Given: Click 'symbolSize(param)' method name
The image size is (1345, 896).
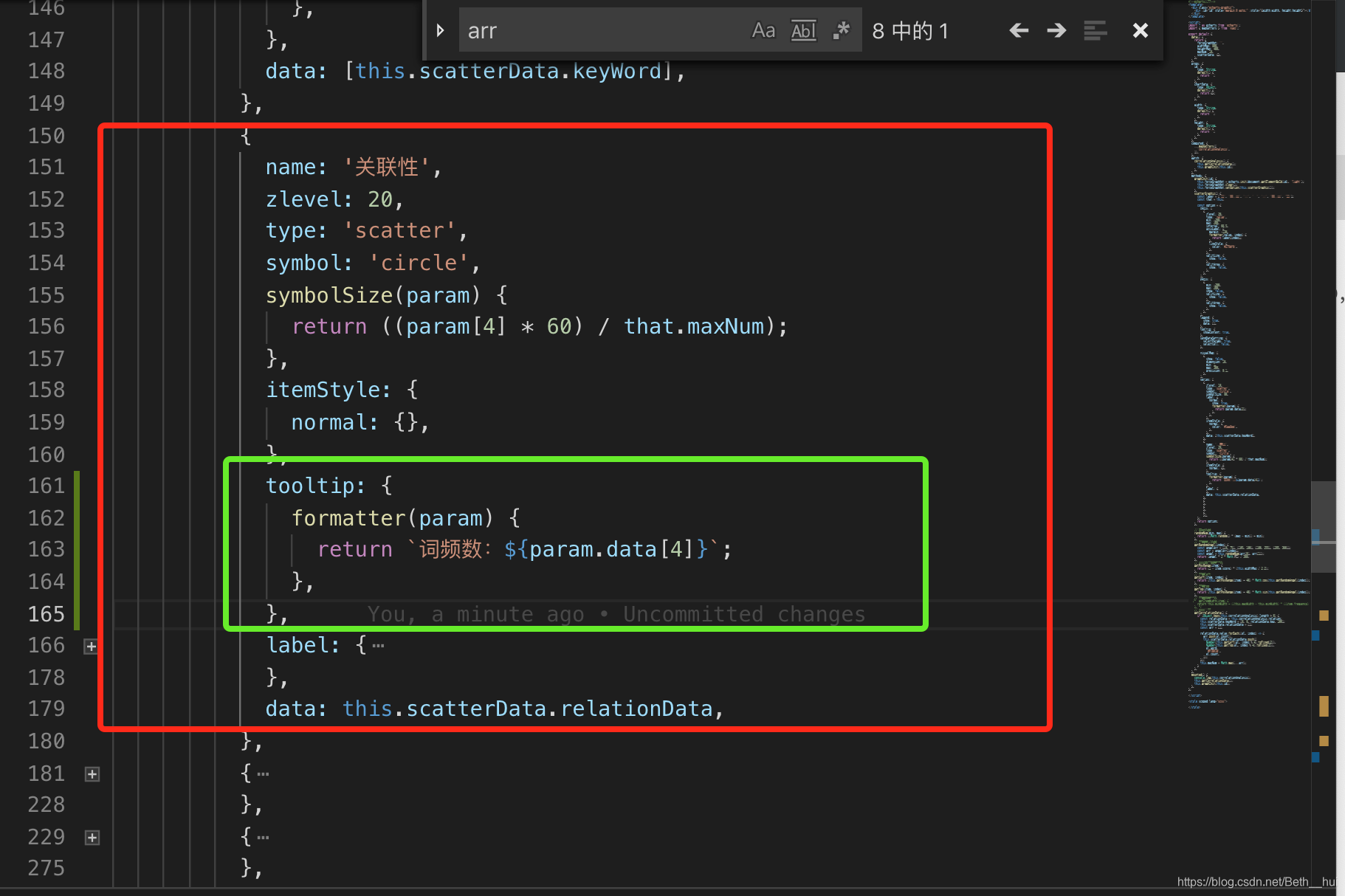Looking at the screenshot, I should coord(373,295).
